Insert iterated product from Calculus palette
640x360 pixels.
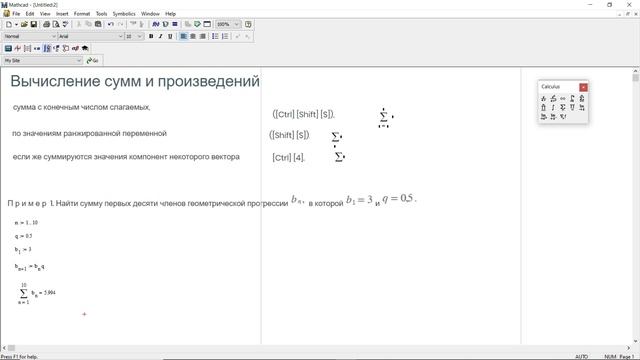click(x=544, y=107)
